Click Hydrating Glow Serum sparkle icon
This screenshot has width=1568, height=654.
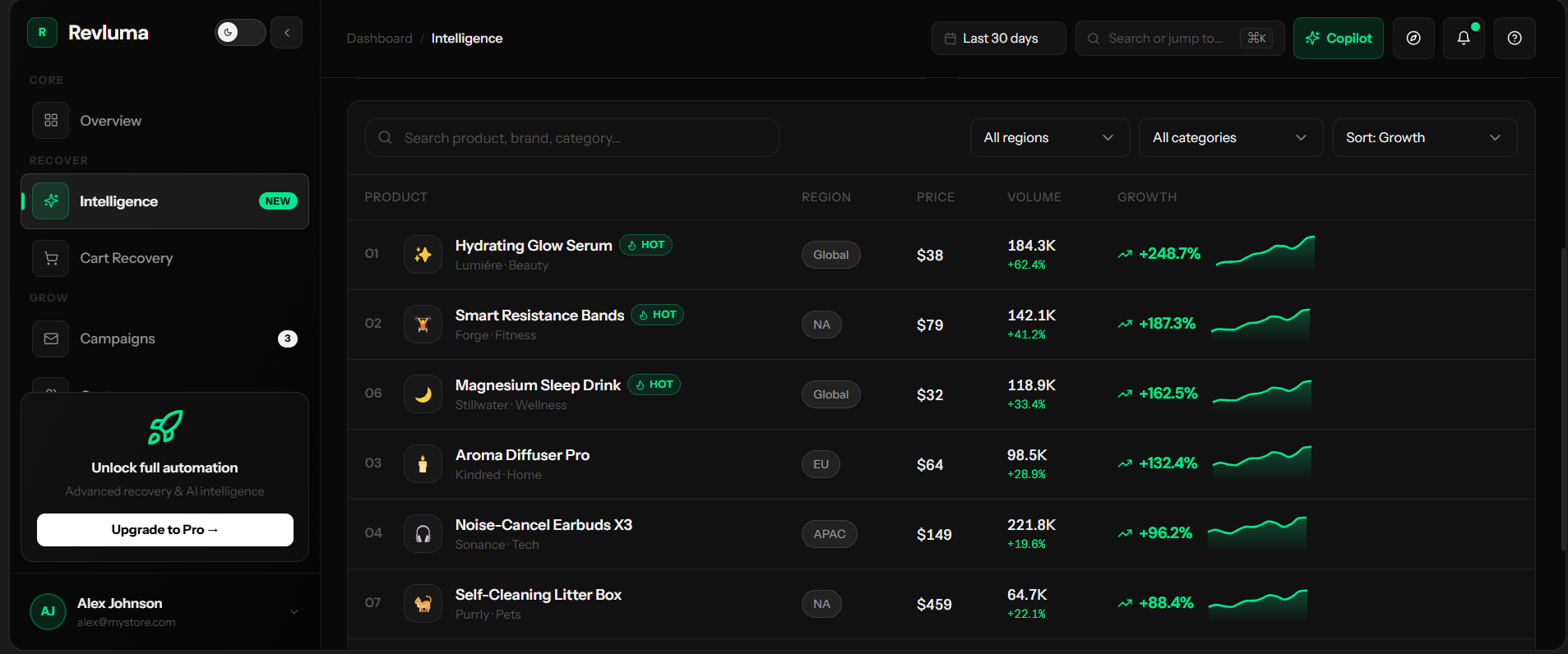pyautogui.click(x=423, y=255)
